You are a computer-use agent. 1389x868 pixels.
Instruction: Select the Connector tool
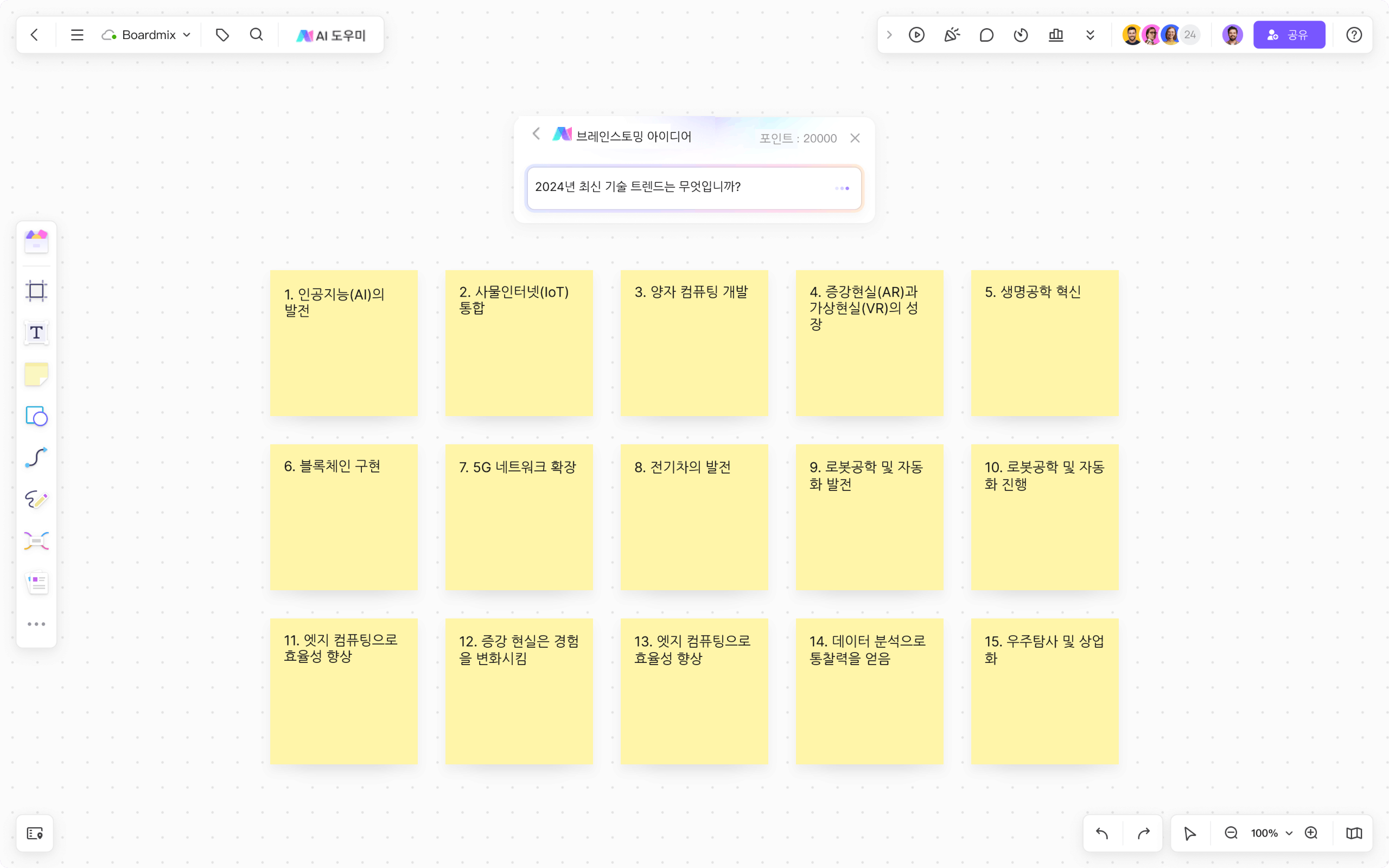click(36, 456)
